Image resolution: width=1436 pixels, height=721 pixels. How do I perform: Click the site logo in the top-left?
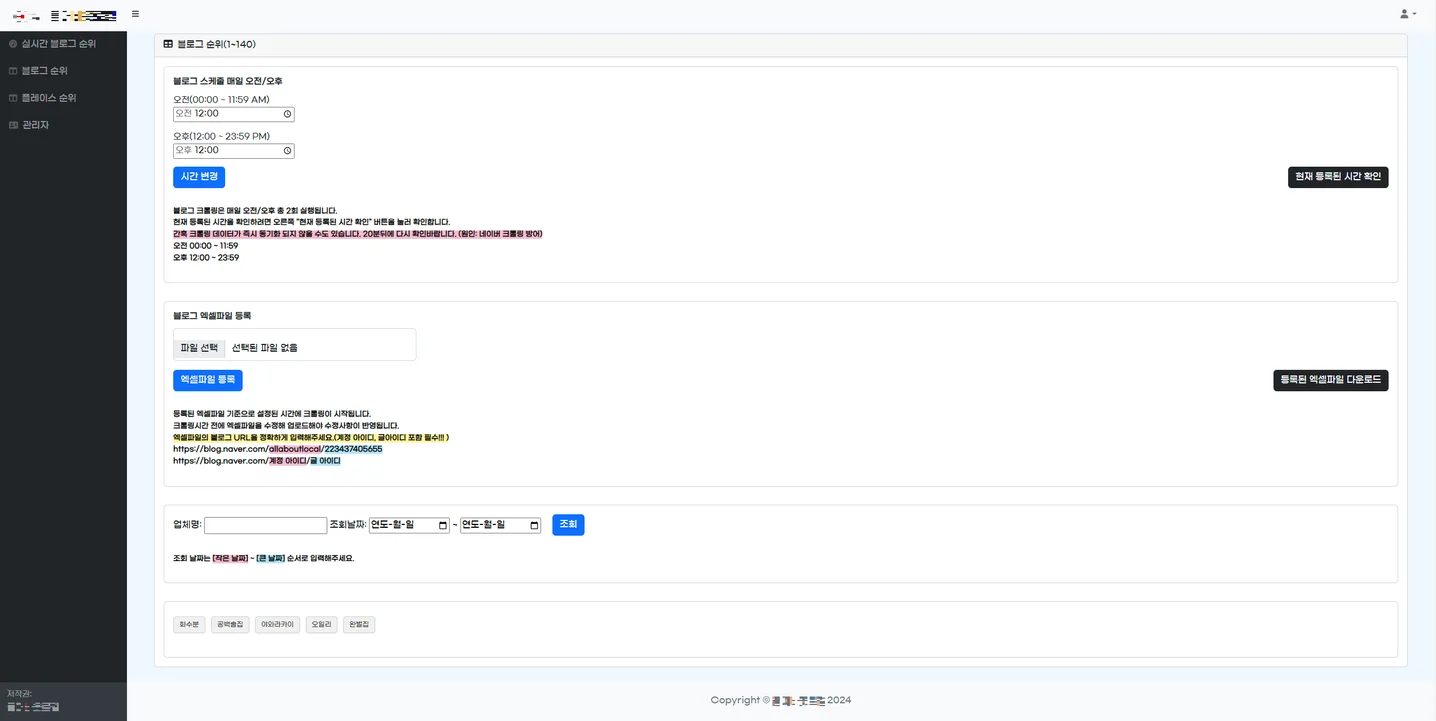[64, 15]
